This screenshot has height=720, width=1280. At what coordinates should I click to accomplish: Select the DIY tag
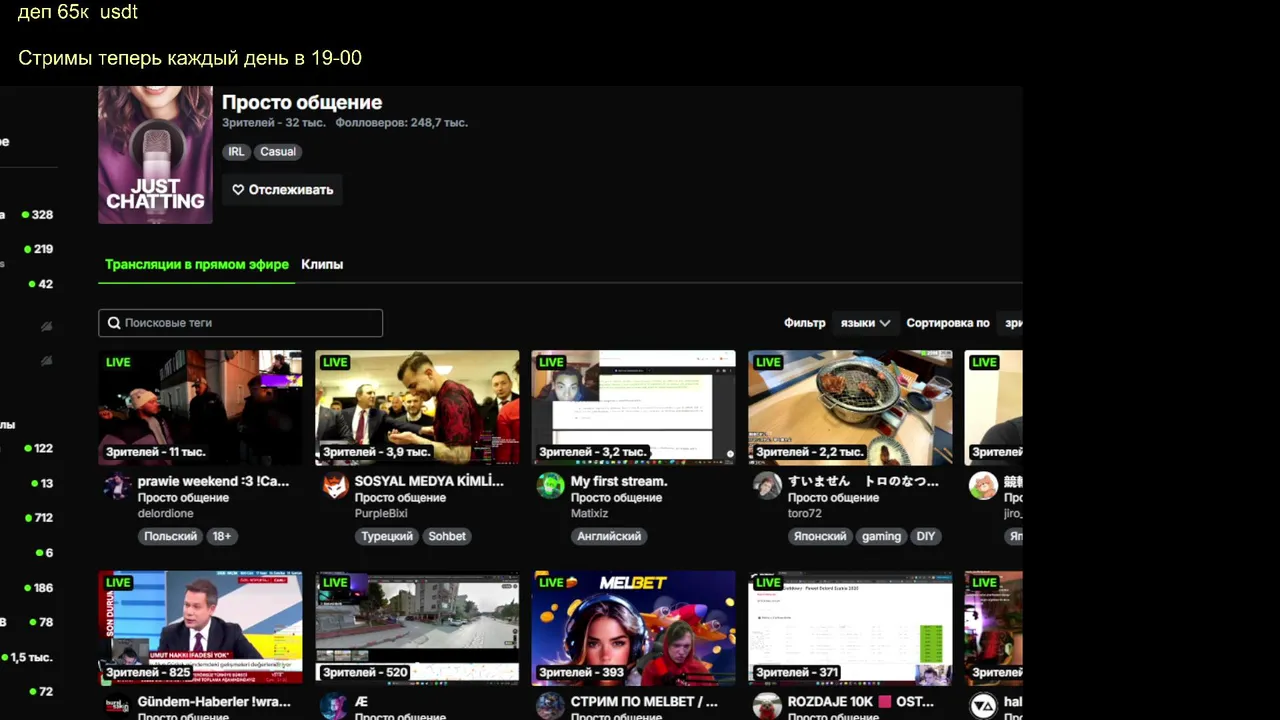click(926, 537)
